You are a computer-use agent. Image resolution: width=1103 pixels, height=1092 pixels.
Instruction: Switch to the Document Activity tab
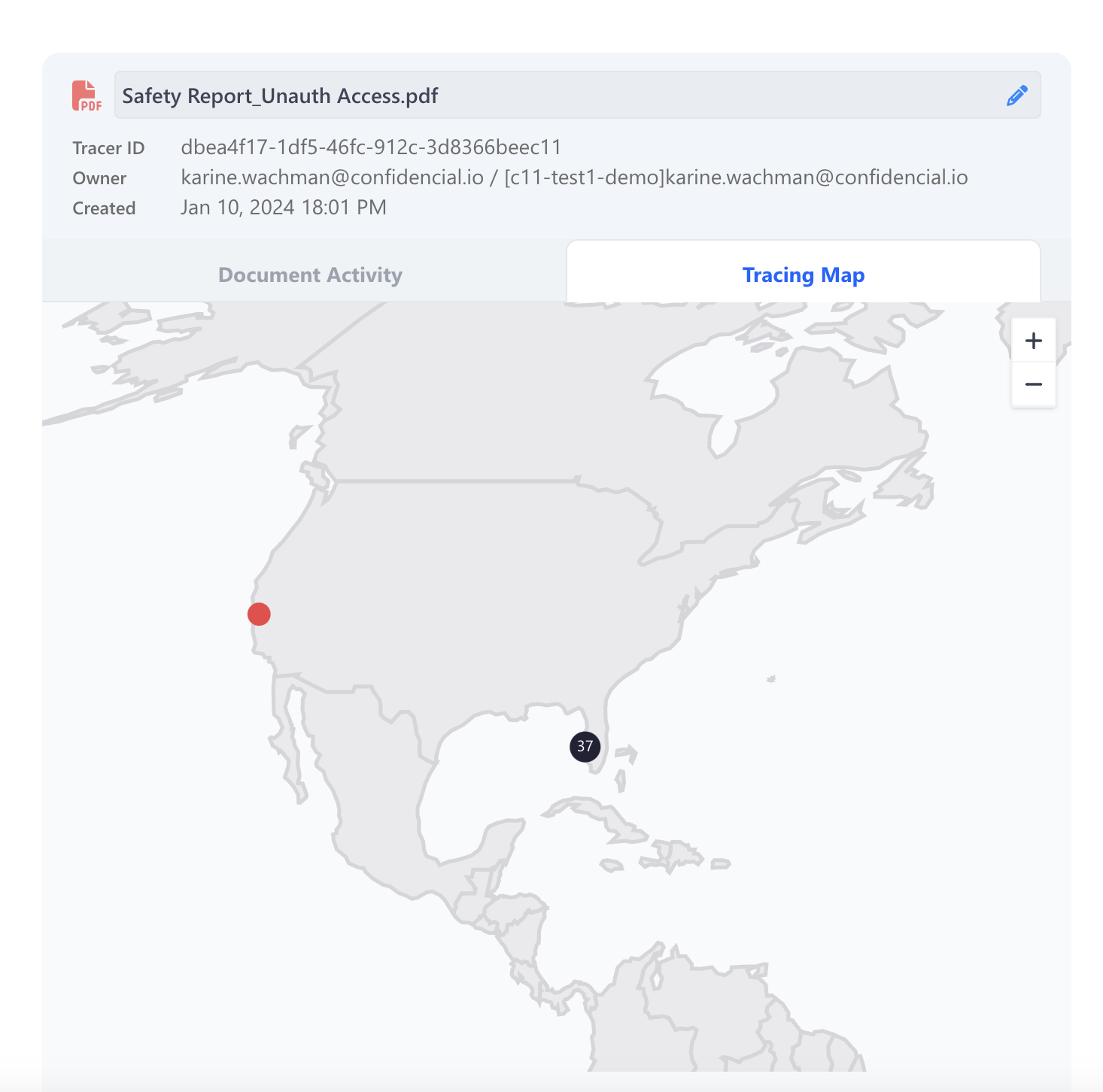(310, 275)
